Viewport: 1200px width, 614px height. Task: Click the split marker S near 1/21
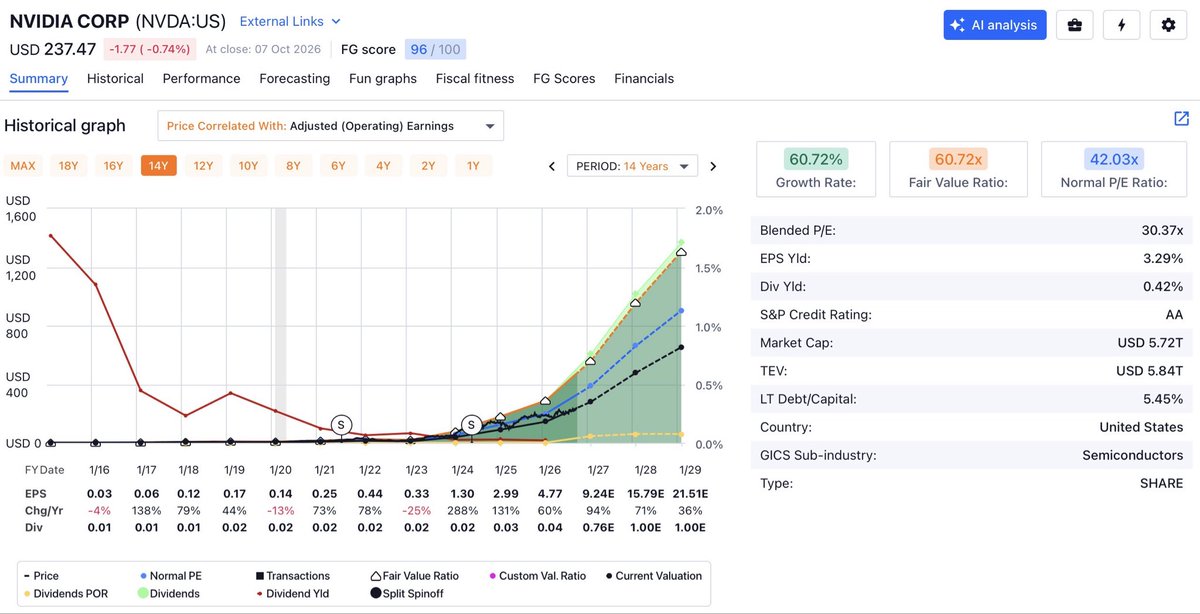(x=341, y=425)
